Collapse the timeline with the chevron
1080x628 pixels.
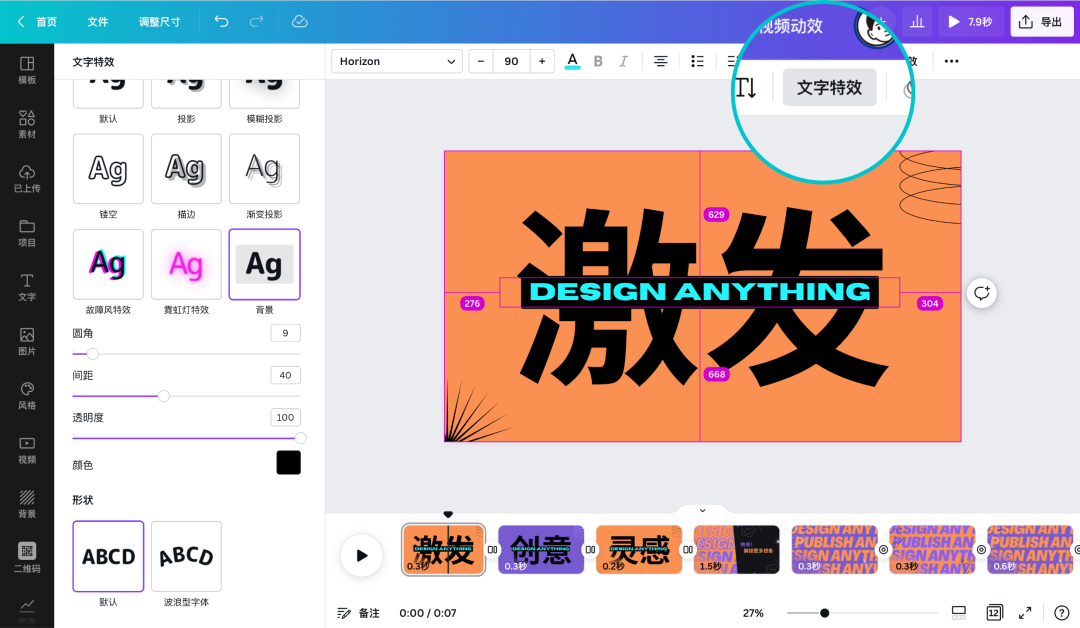(x=703, y=510)
